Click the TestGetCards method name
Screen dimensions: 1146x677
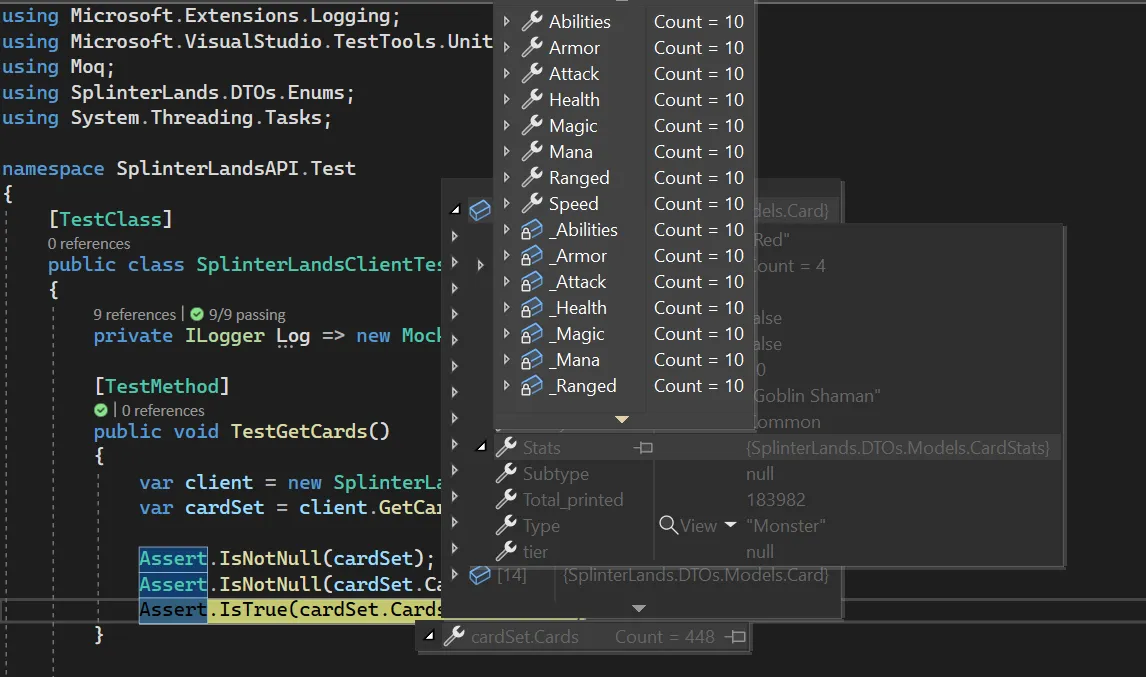[299, 431]
